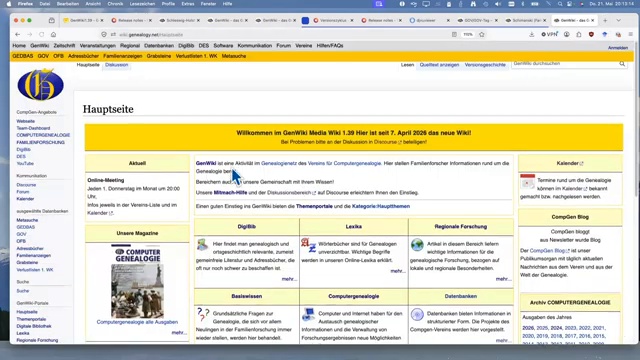The width and height of the screenshot is (640, 360).
Task: Bookmark the page with the star icon
Action: point(482,35)
